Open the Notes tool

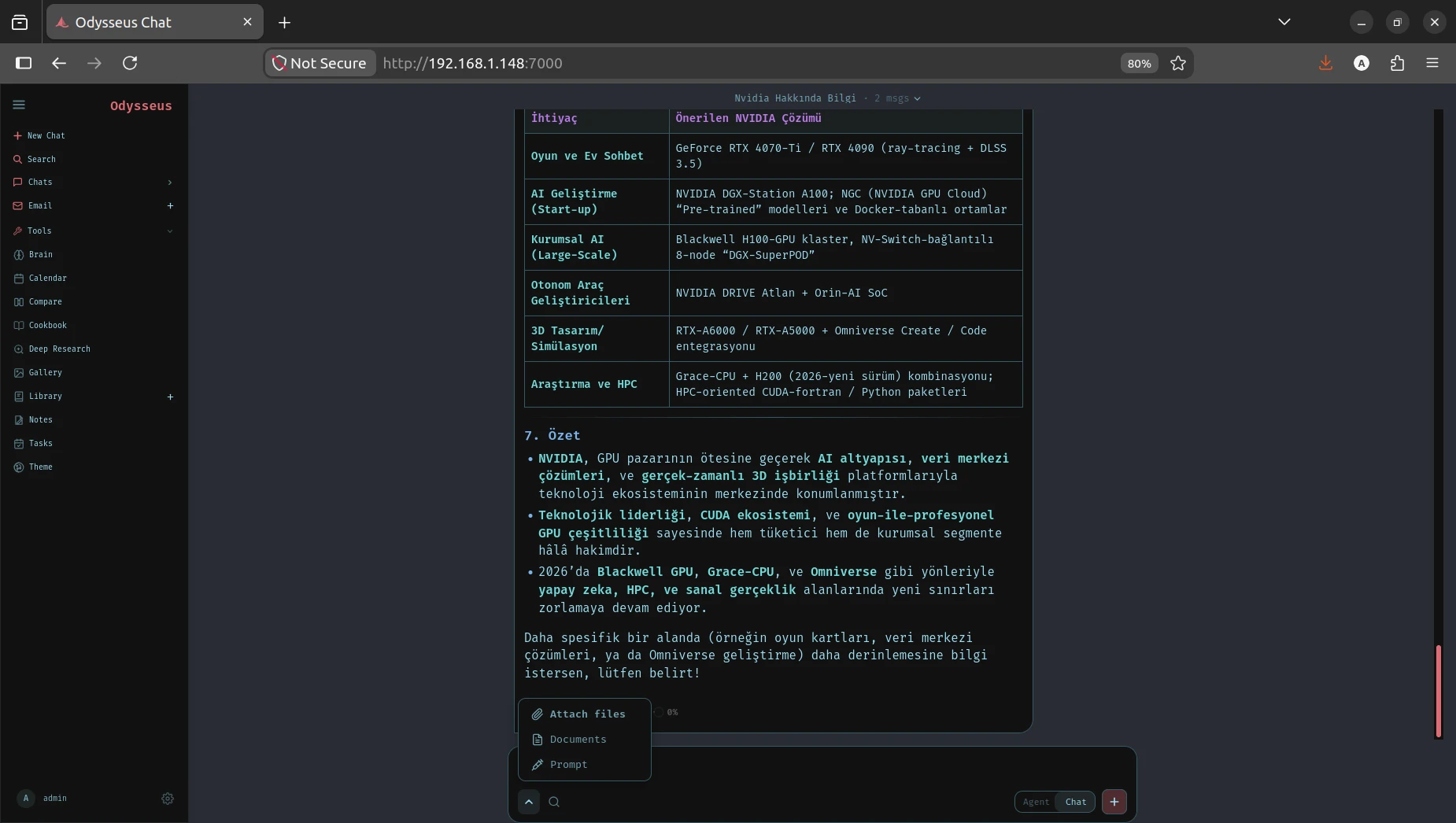click(41, 419)
